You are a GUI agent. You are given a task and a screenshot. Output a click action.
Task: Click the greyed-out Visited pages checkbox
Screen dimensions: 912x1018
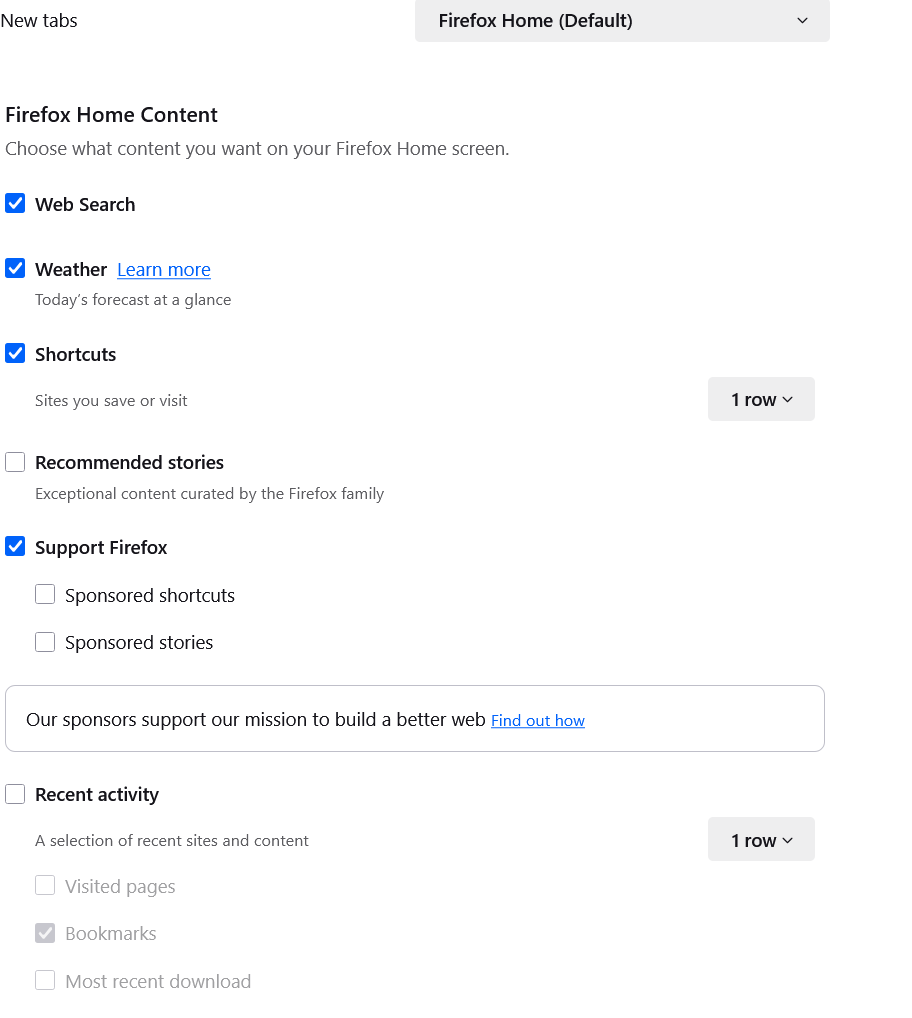45,886
